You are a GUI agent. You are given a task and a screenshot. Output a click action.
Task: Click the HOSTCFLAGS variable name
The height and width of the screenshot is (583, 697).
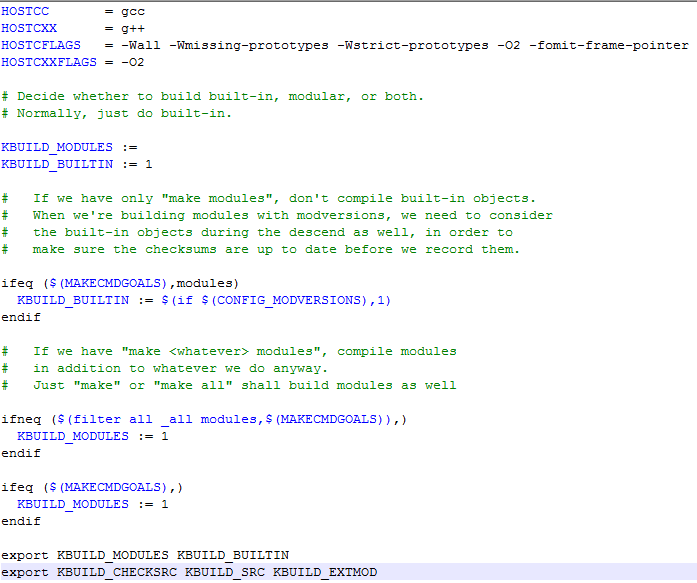click(41, 45)
